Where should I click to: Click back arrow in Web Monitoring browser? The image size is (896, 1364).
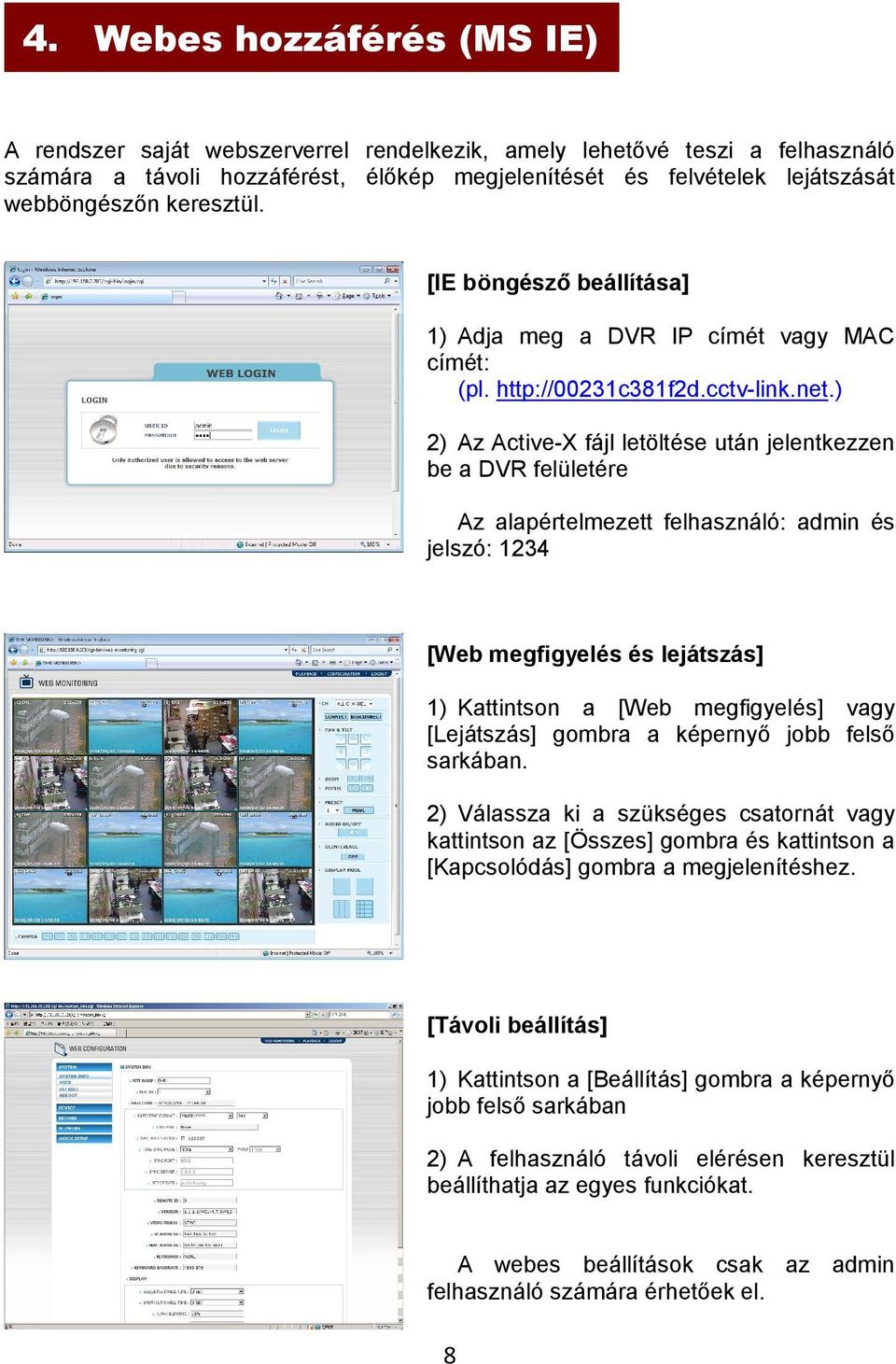pos(13,650)
